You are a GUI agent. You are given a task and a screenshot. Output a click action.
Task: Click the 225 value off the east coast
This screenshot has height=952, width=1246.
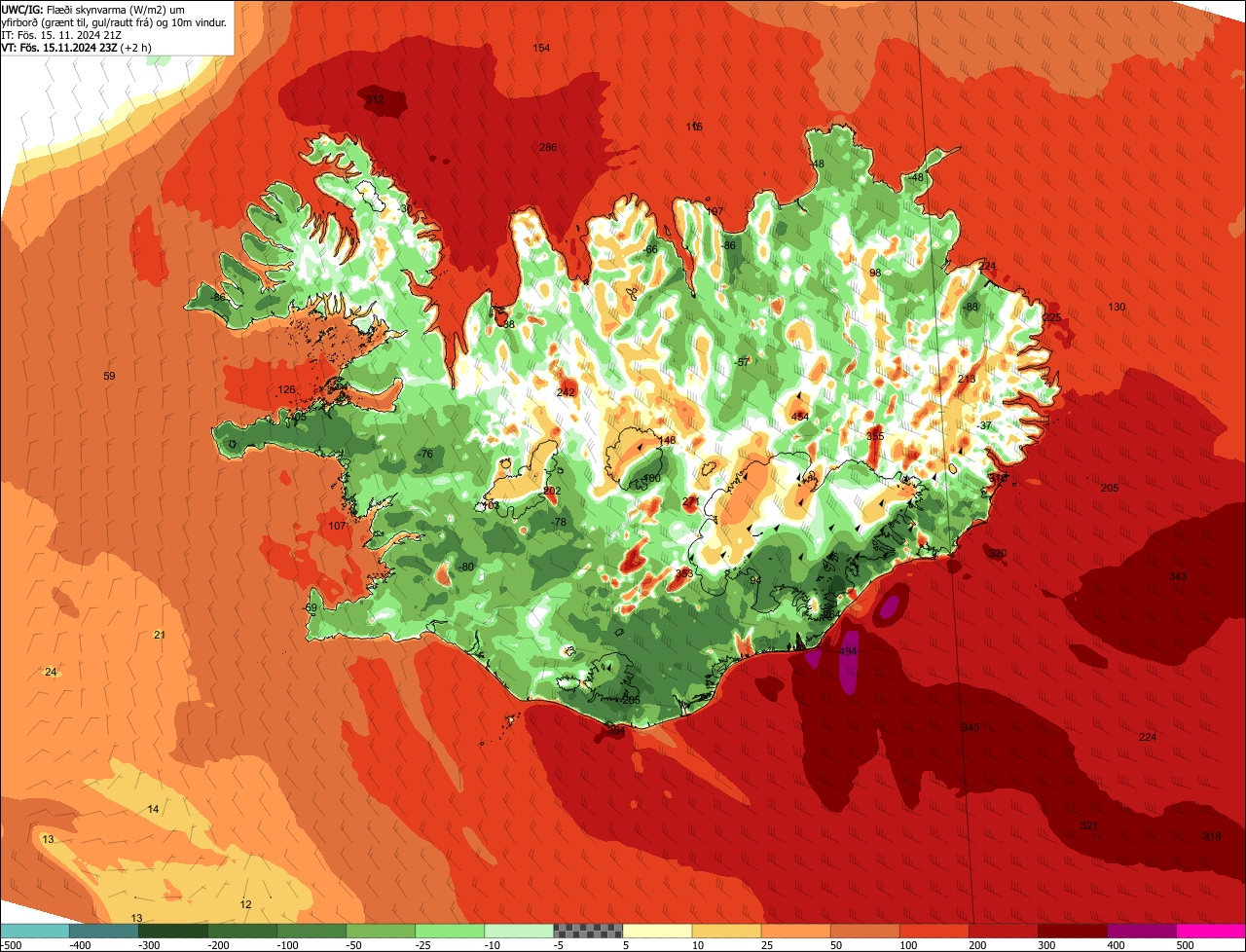click(x=1052, y=317)
